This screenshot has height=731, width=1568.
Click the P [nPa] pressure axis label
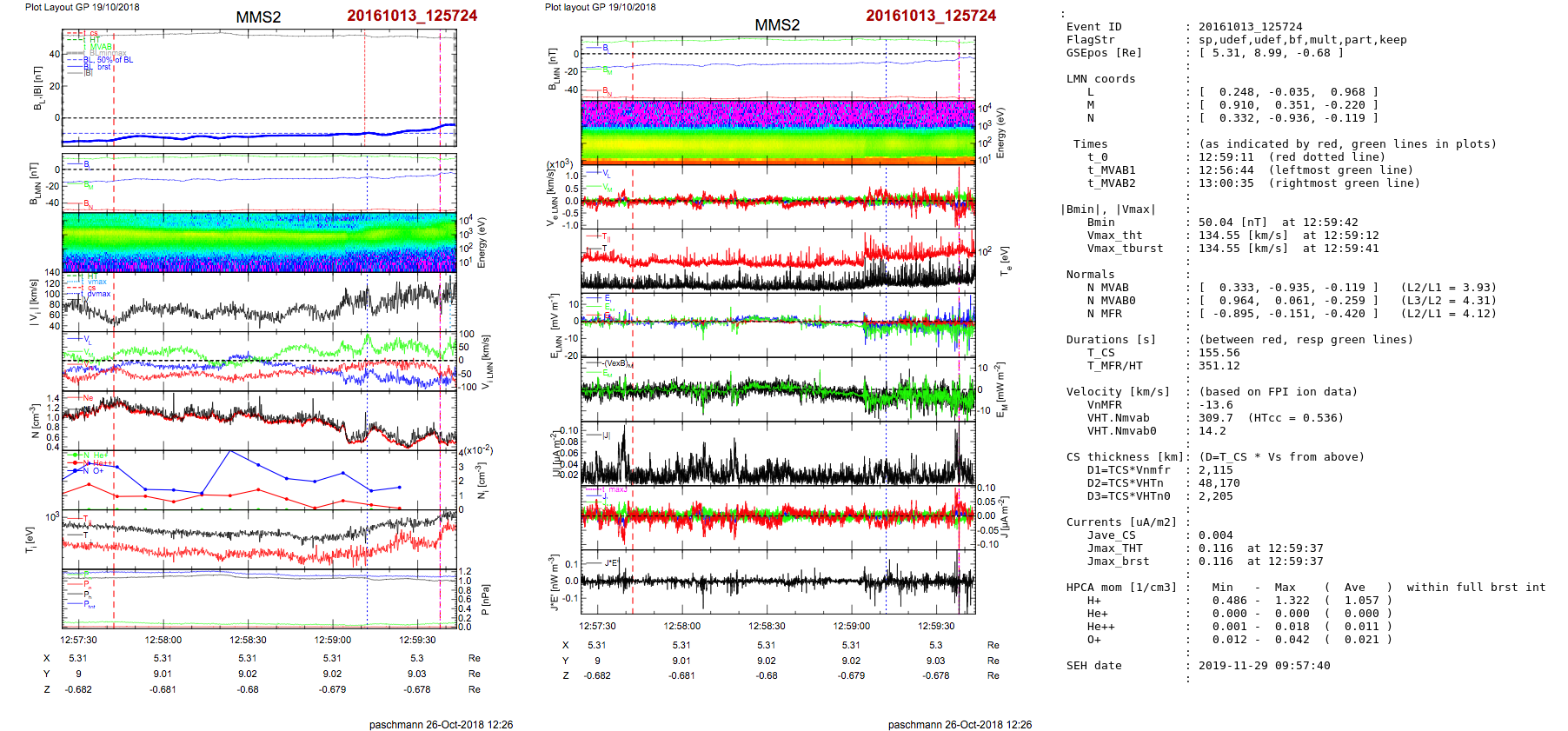pos(485,599)
